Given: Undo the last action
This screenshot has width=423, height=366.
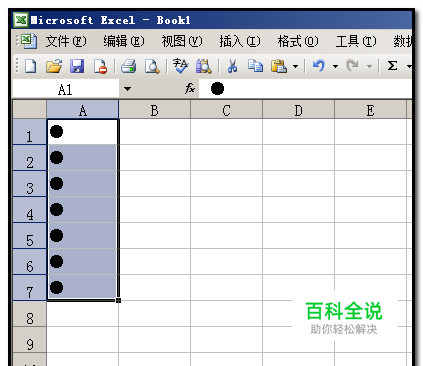Looking at the screenshot, I should (319, 66).
